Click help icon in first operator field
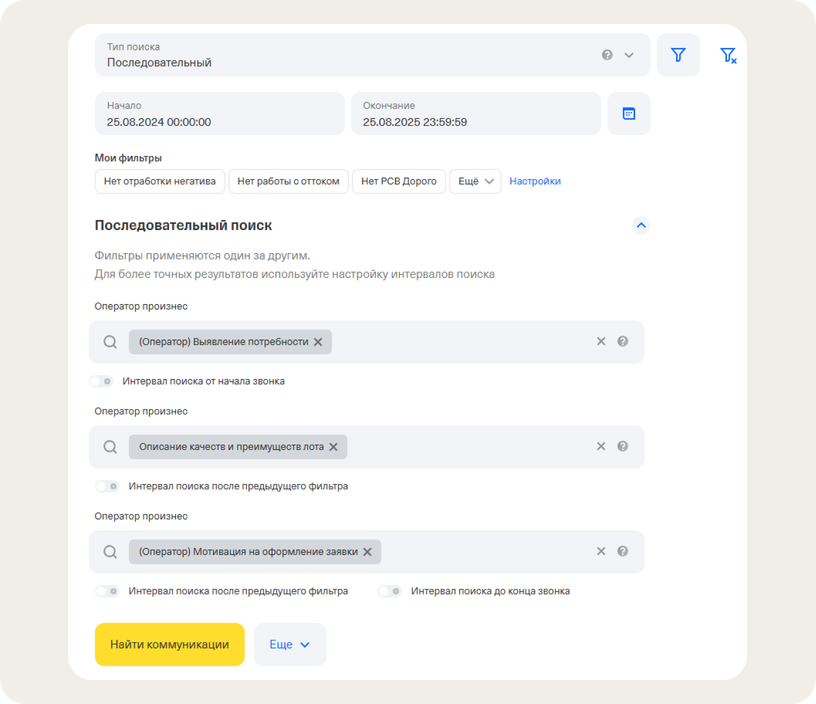Viewport: 816px width, 704px height. click(623, 341)
